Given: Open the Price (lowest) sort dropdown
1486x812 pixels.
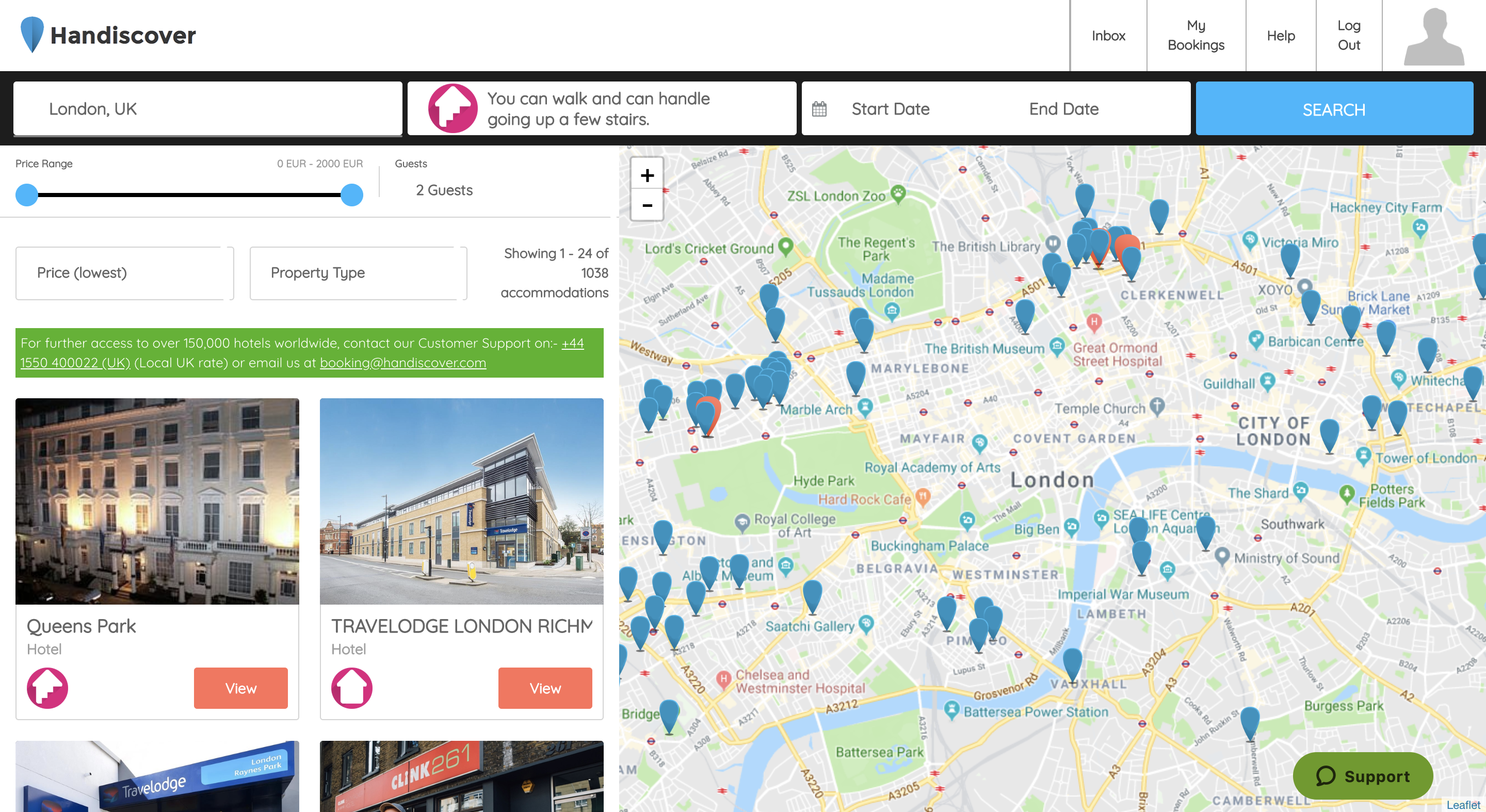Looking at the screenshot, I should pos(124,273).
